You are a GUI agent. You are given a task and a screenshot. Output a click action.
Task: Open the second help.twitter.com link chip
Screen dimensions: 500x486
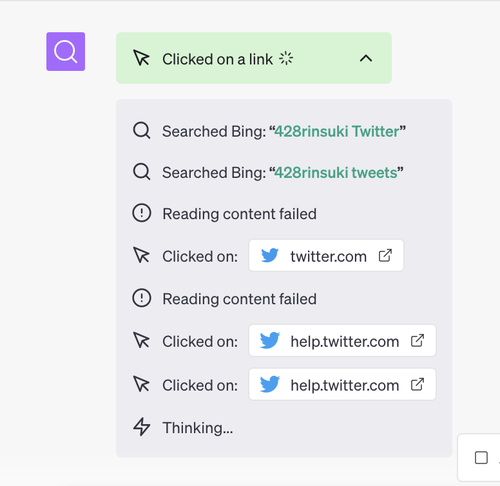click(x=342, y=384)
